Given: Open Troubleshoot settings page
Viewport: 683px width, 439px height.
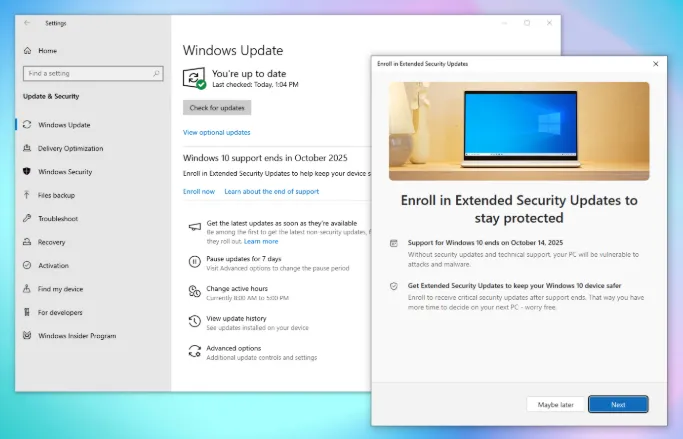Looking at the screenshot, I should pos(57,219).
